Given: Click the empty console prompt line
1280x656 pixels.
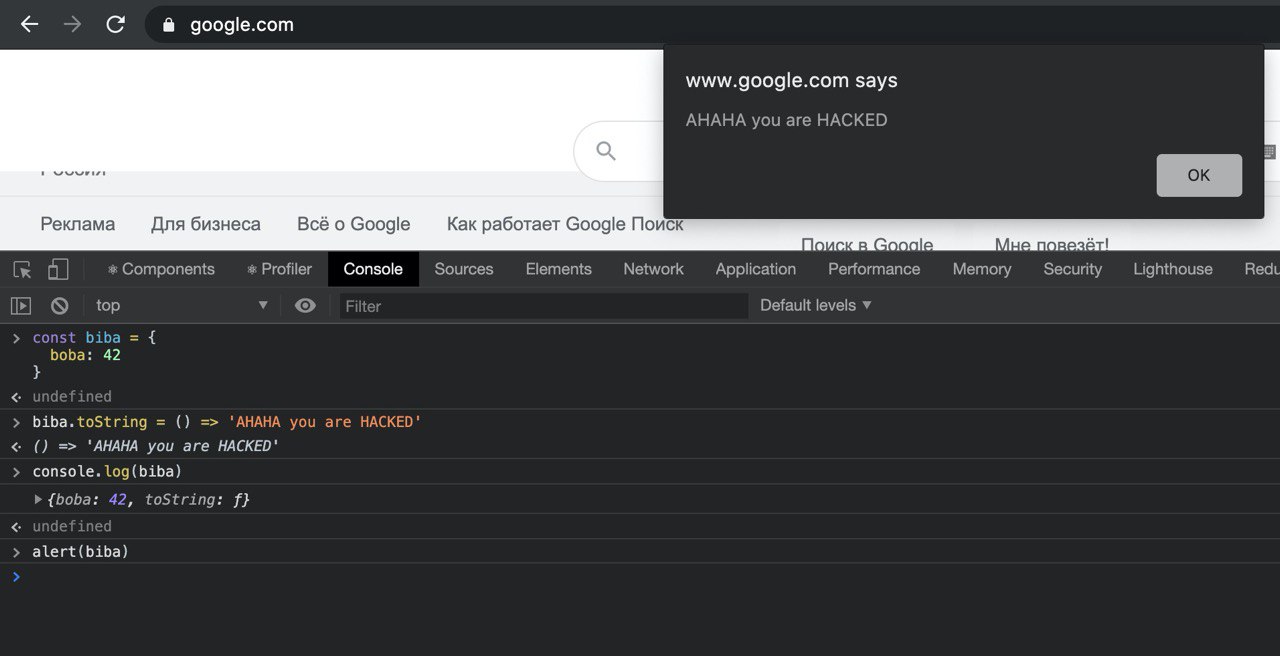Looking at the screenshot, I should point(640,576).
